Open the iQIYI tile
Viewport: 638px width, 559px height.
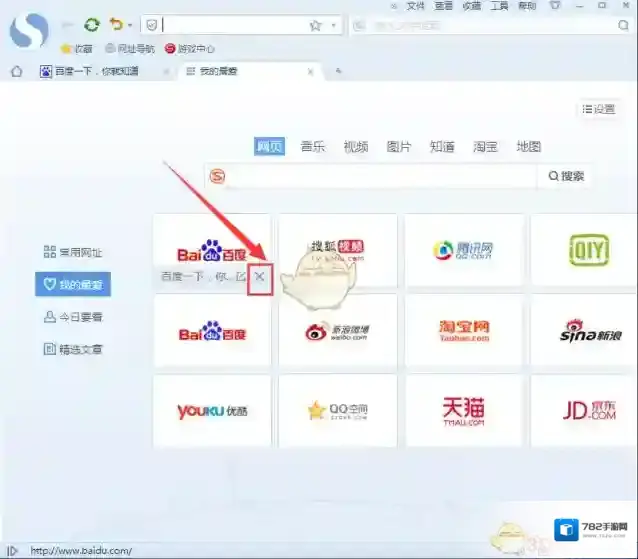tap(584, 250)
